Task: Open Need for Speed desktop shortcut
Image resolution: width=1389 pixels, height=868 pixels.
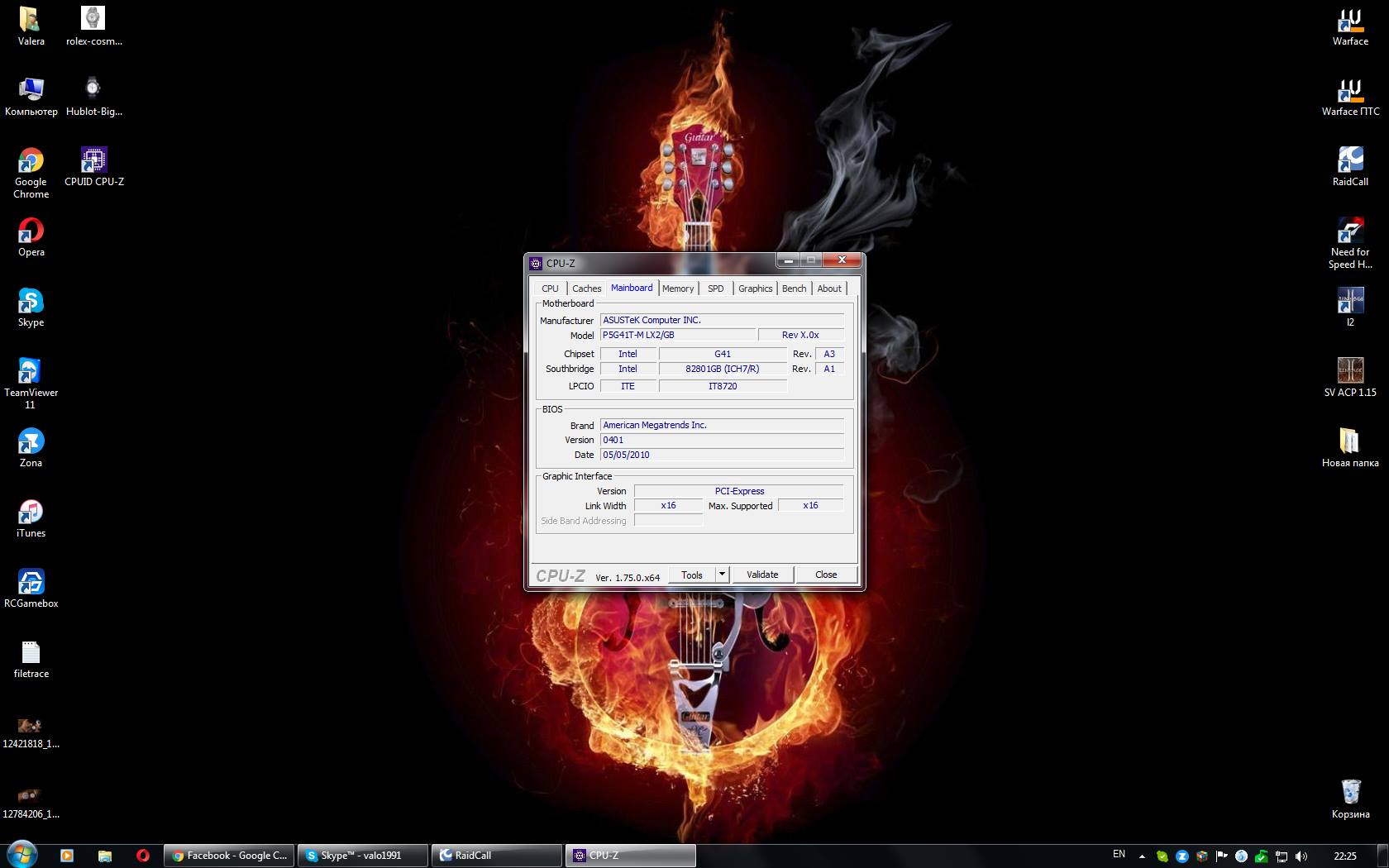Action: click(x=1349, y=232)
